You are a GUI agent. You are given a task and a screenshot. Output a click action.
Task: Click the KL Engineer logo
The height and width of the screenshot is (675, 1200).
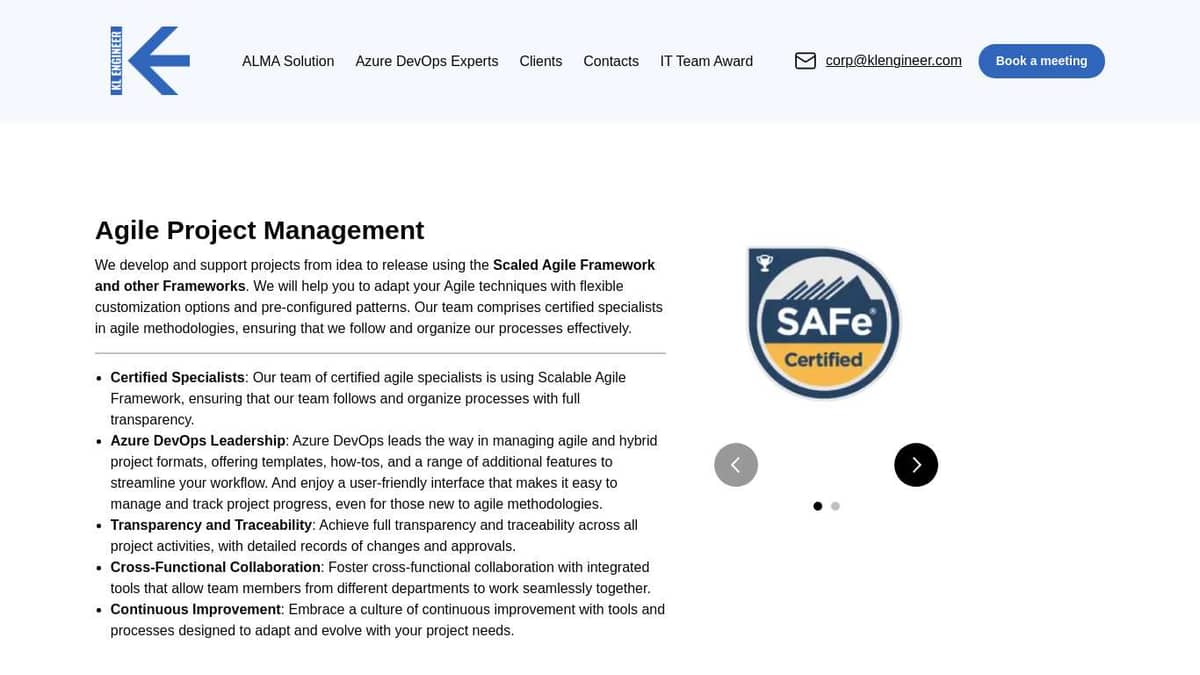pos(150,61)
